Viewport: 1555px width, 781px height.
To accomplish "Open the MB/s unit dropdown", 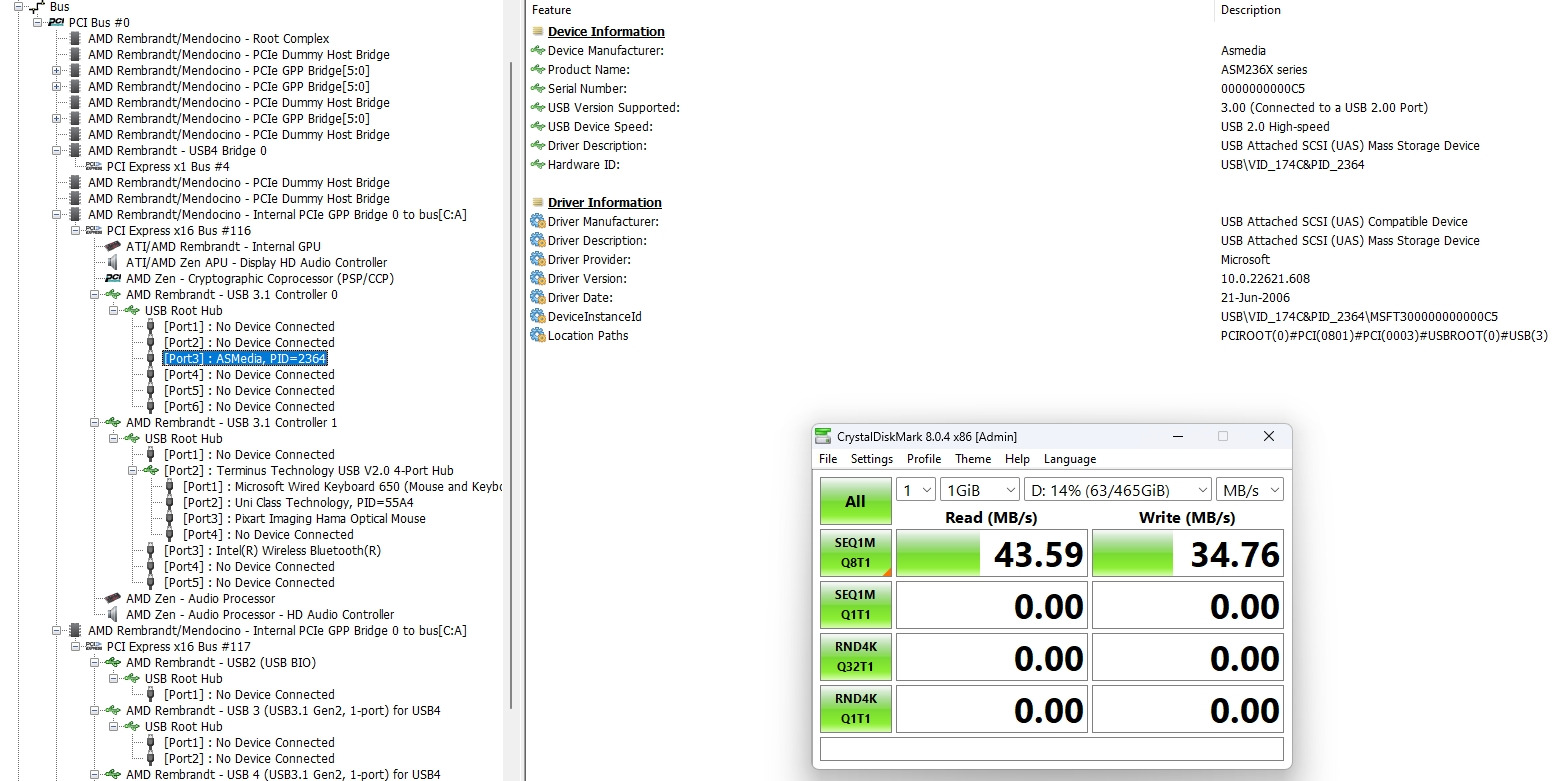I will point(1250,490).
